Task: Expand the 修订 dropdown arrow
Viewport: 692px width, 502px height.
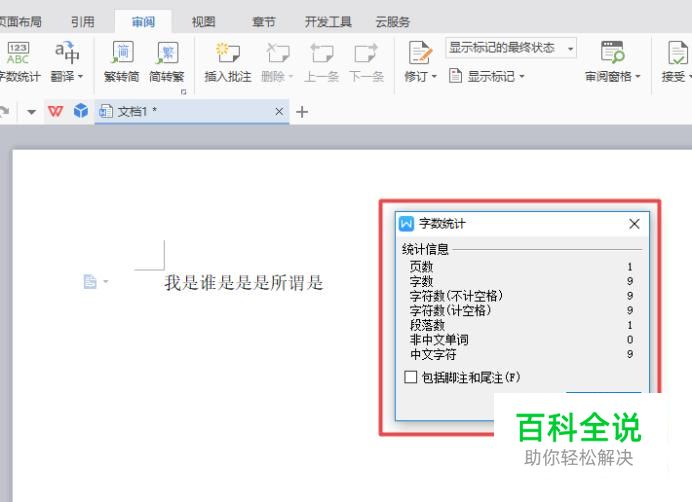Action: [434, 76]
